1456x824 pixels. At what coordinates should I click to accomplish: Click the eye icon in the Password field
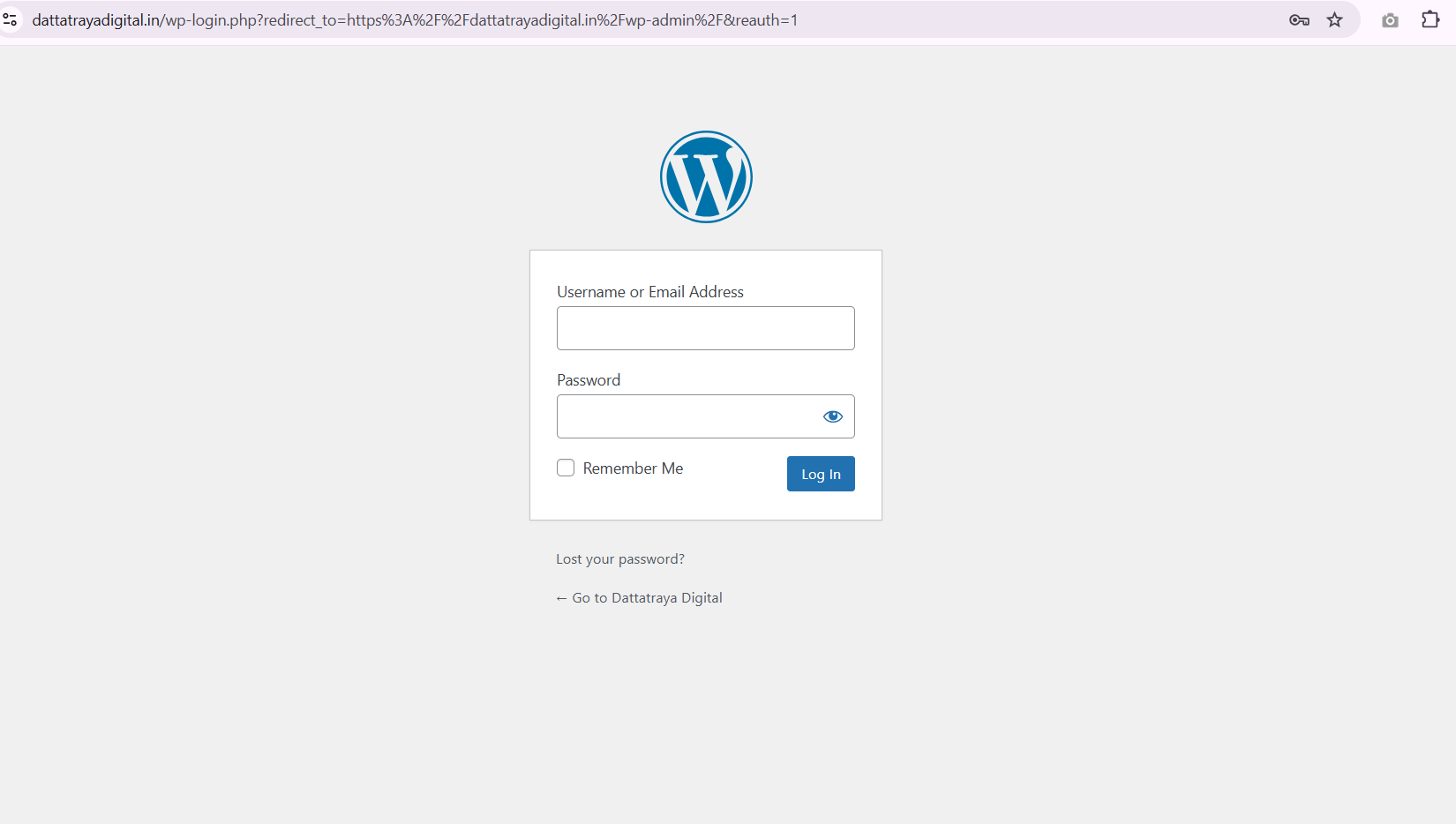pos(832,416)
